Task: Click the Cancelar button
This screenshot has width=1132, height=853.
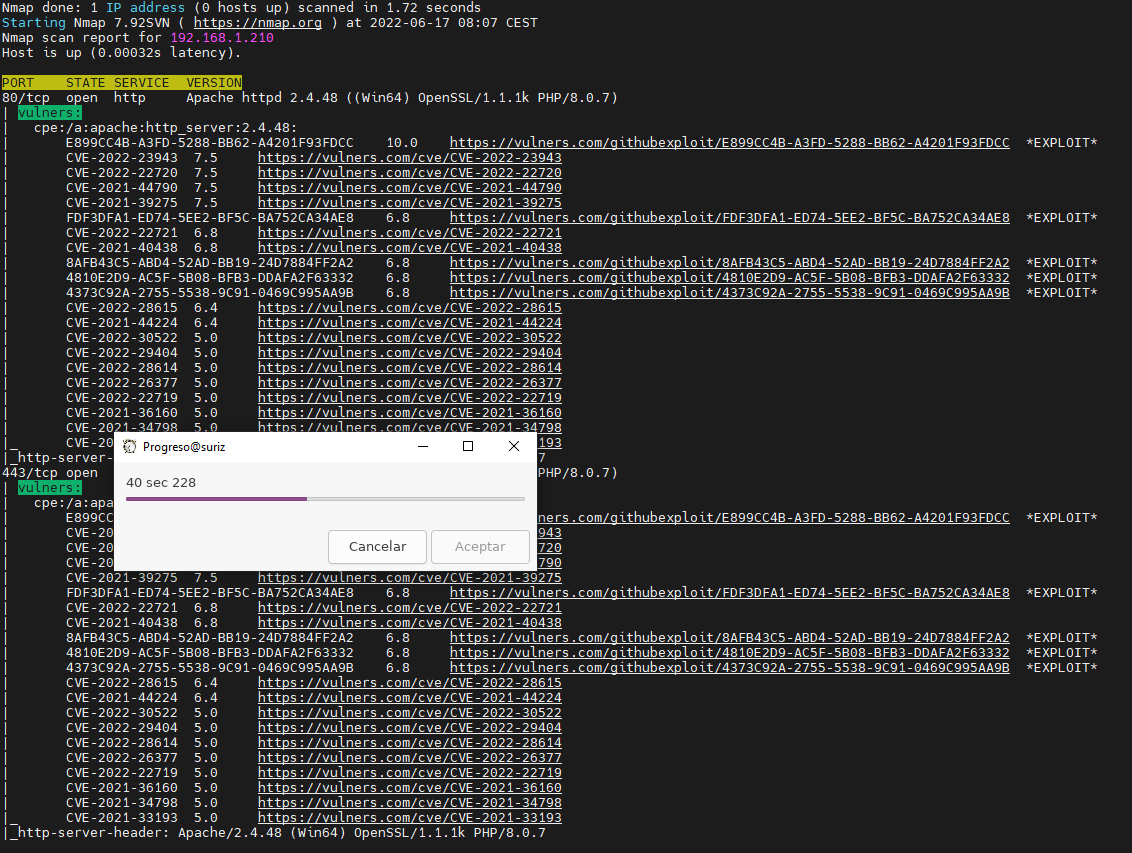Action: (x=378, y=547)
